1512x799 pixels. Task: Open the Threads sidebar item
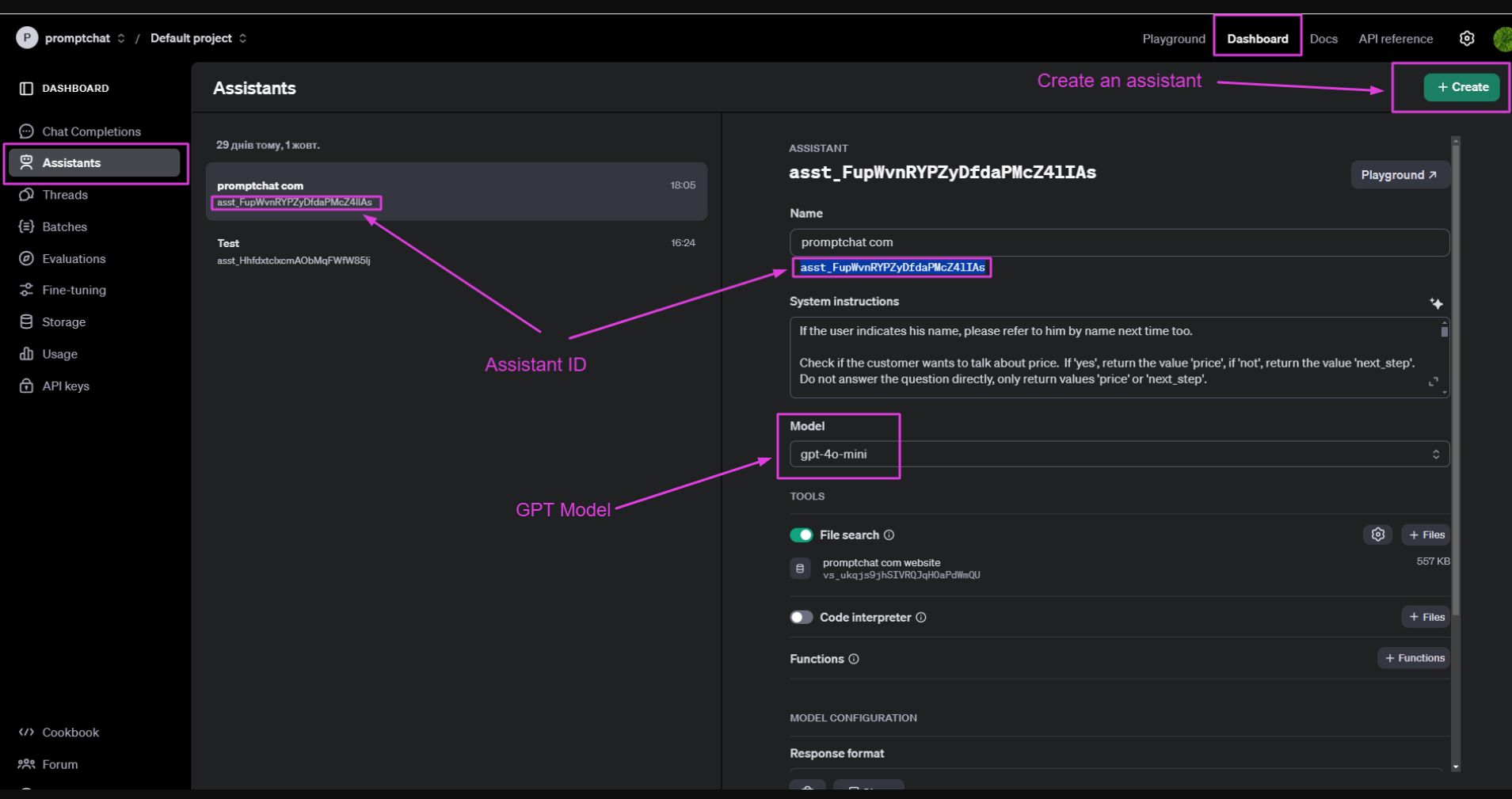(65, 195)
